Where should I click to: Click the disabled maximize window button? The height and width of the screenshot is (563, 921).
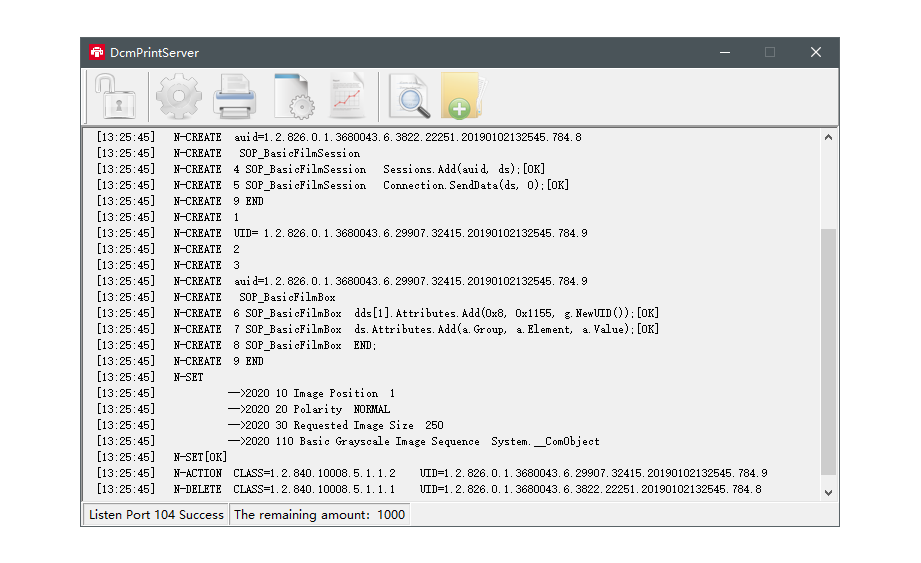coord(770,52)
